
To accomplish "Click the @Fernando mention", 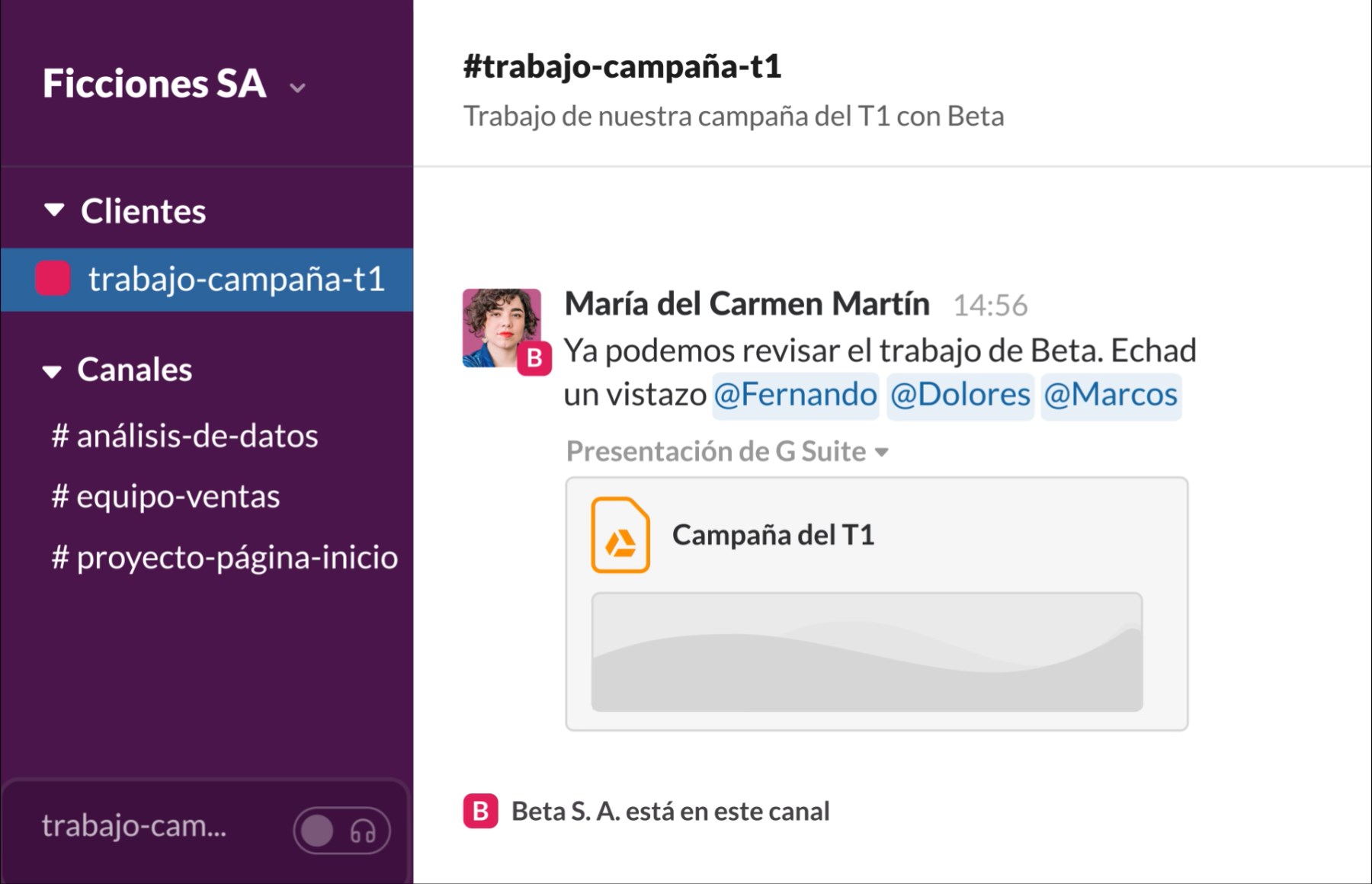I will coord(795,396).
